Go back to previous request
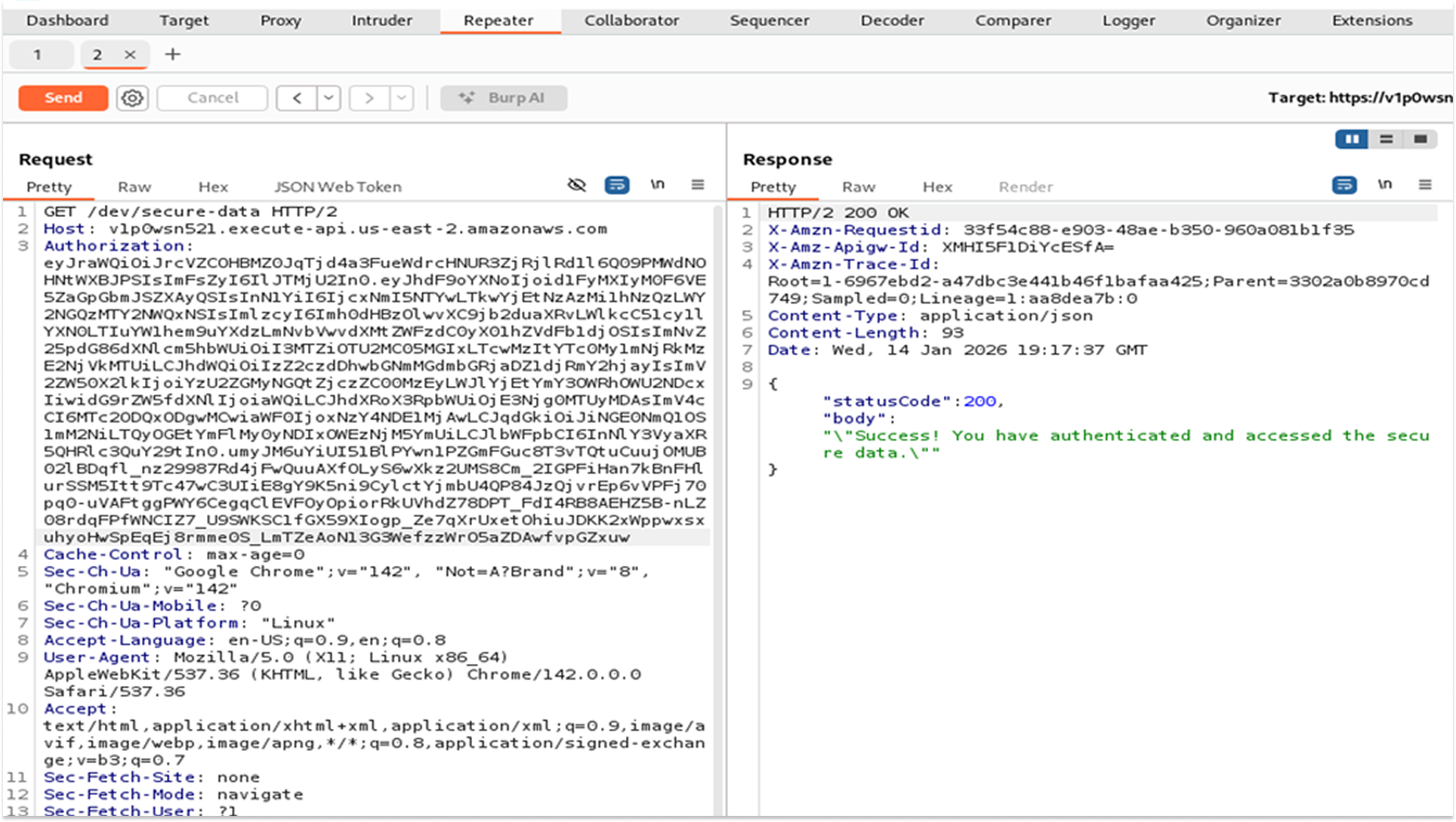The width and height of the screenshot is (1456, 822). [297, 98]
